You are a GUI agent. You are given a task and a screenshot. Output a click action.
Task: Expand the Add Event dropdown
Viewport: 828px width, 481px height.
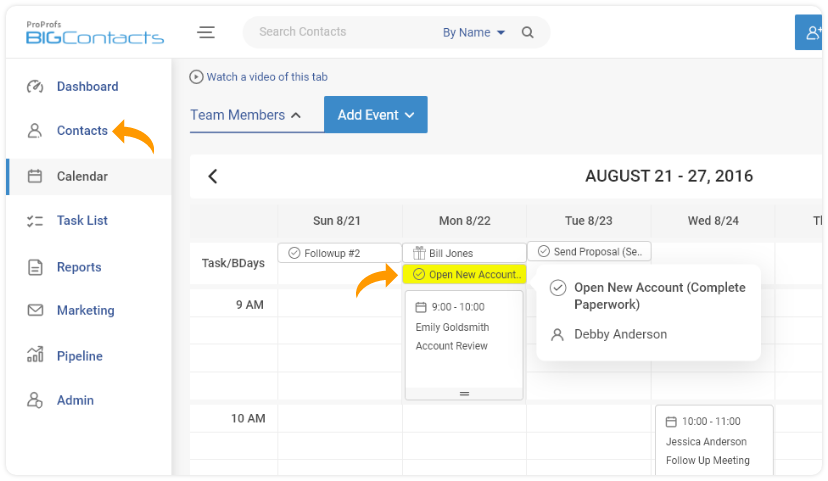(376, 115)
